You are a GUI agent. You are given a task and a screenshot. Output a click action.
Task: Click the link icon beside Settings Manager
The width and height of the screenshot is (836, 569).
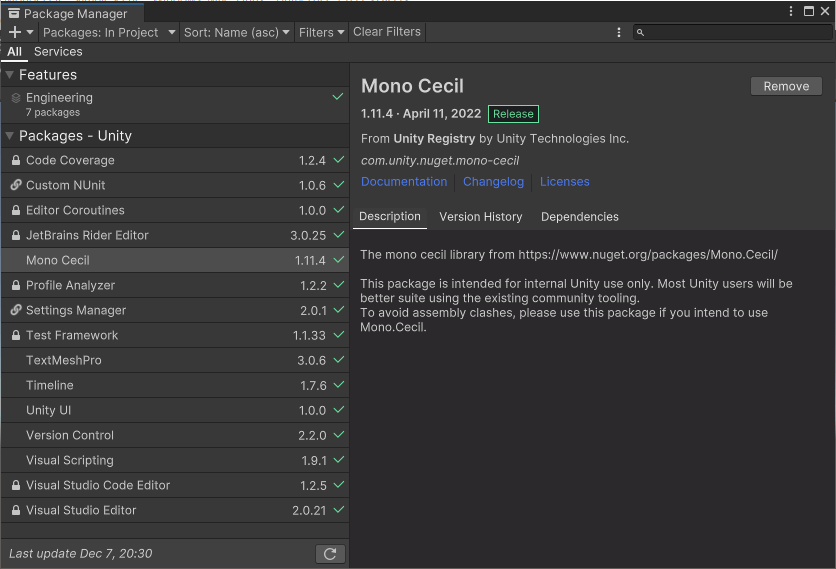[x=16, y=310]
